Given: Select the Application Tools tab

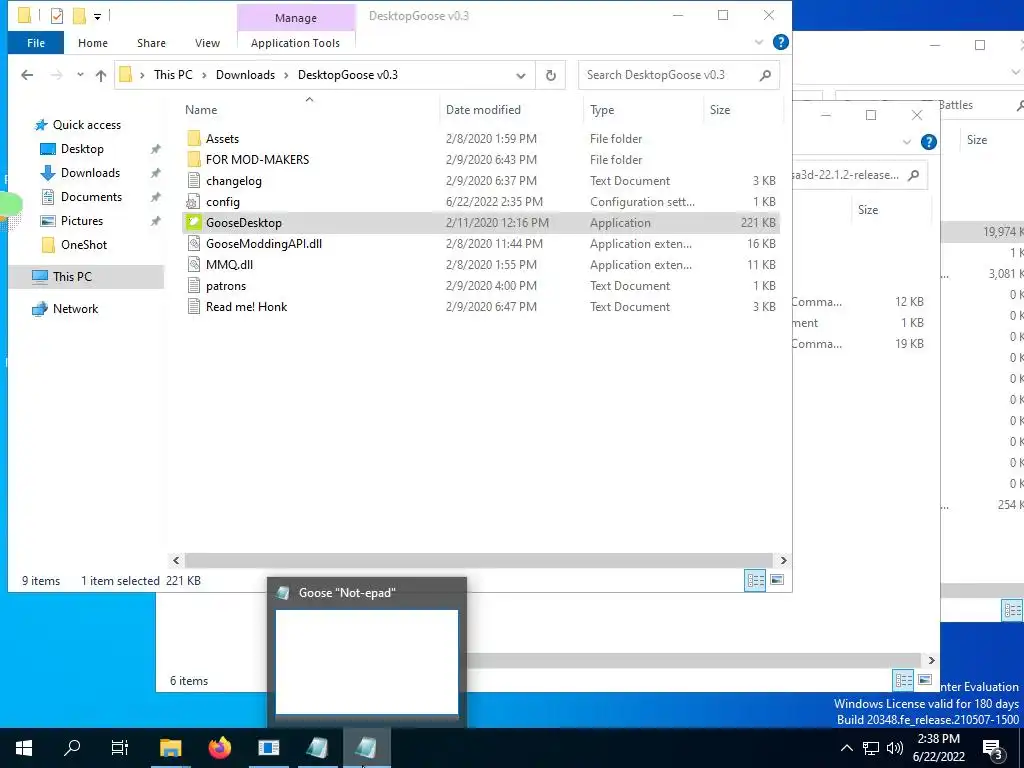Looking at the screenshot, I should 295,43.
